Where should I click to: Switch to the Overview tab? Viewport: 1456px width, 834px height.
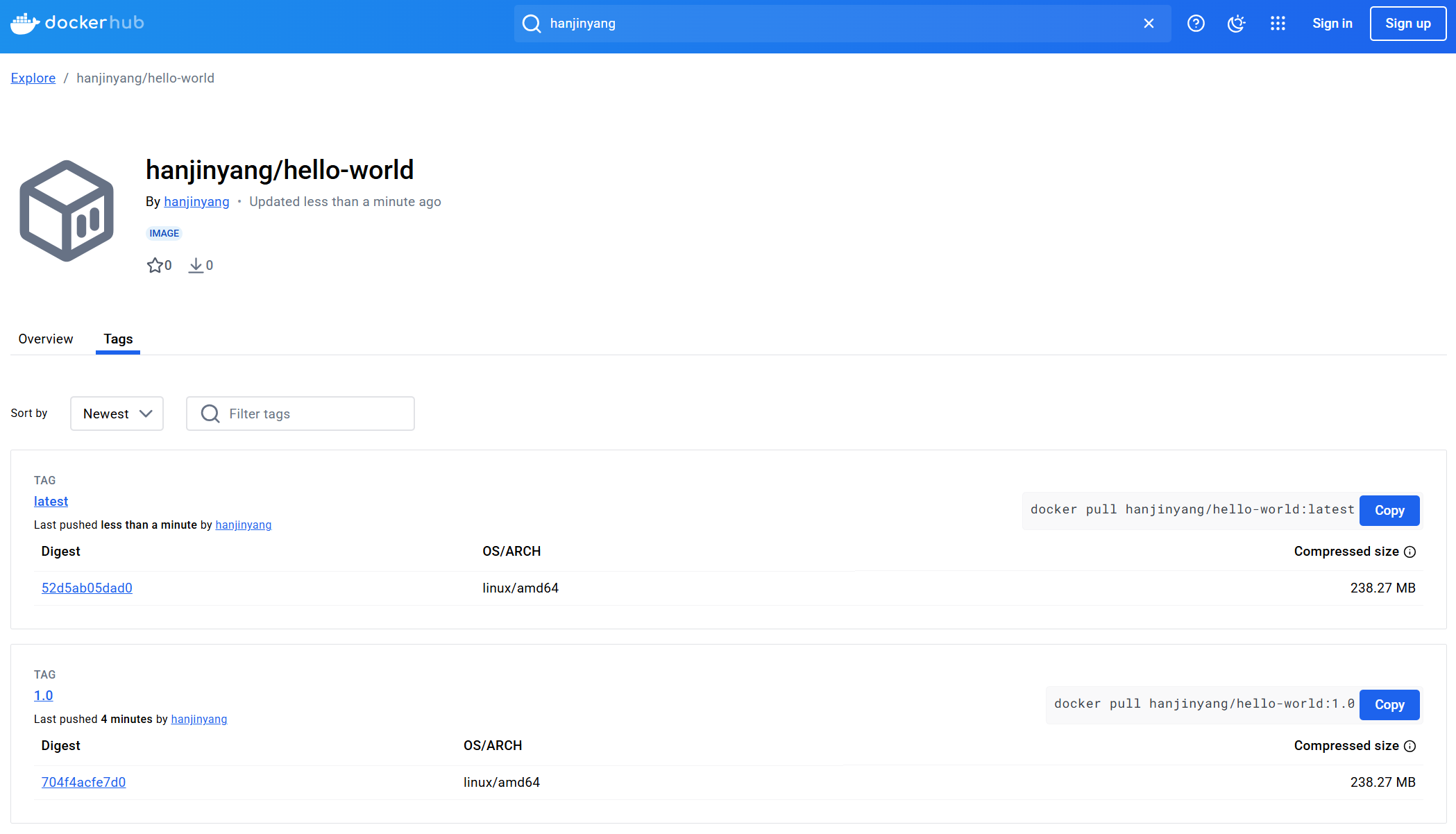pyautogui.click(x=46, y=339)
